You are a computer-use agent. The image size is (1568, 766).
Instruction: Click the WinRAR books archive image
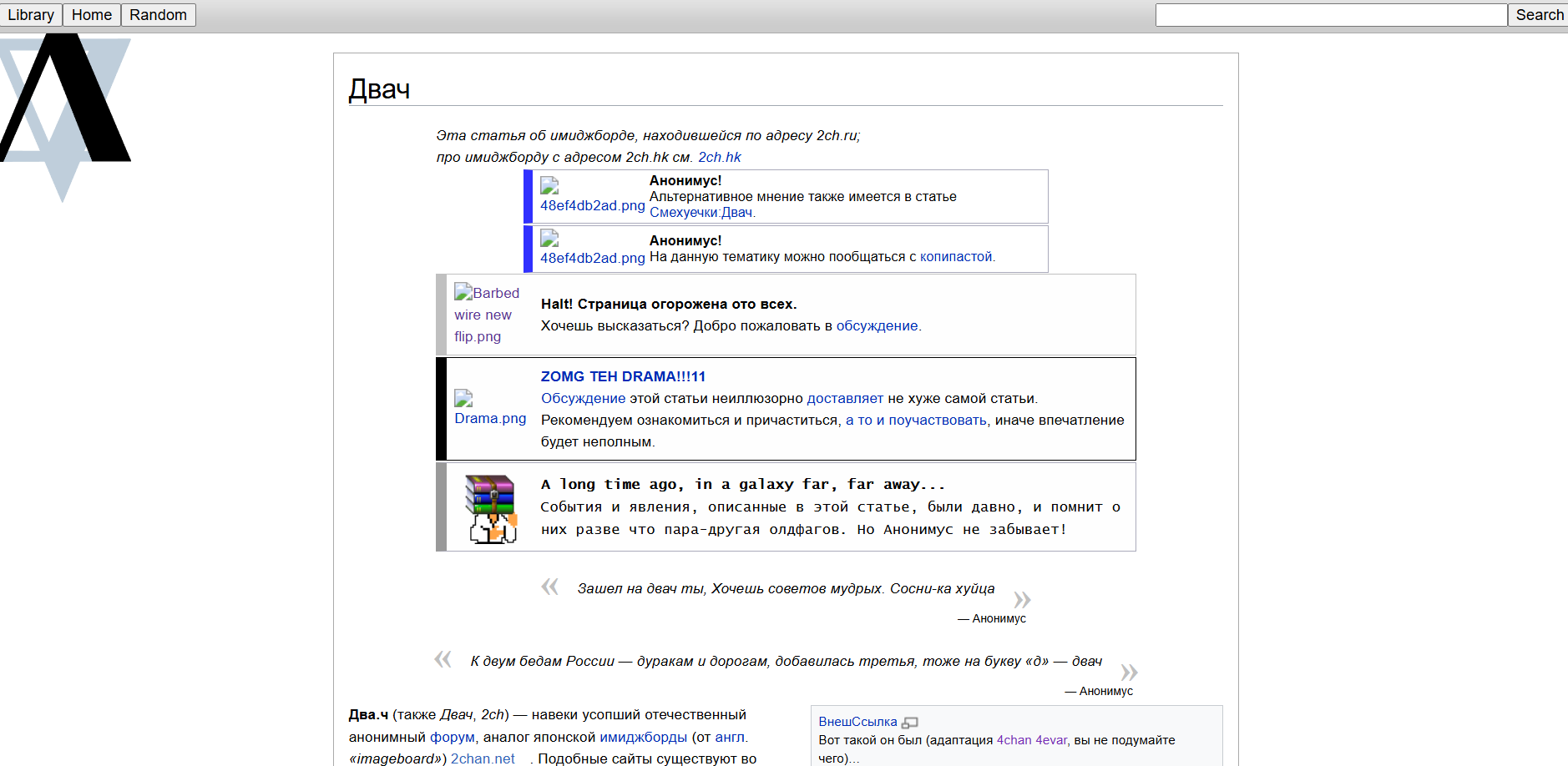point(491,509)
